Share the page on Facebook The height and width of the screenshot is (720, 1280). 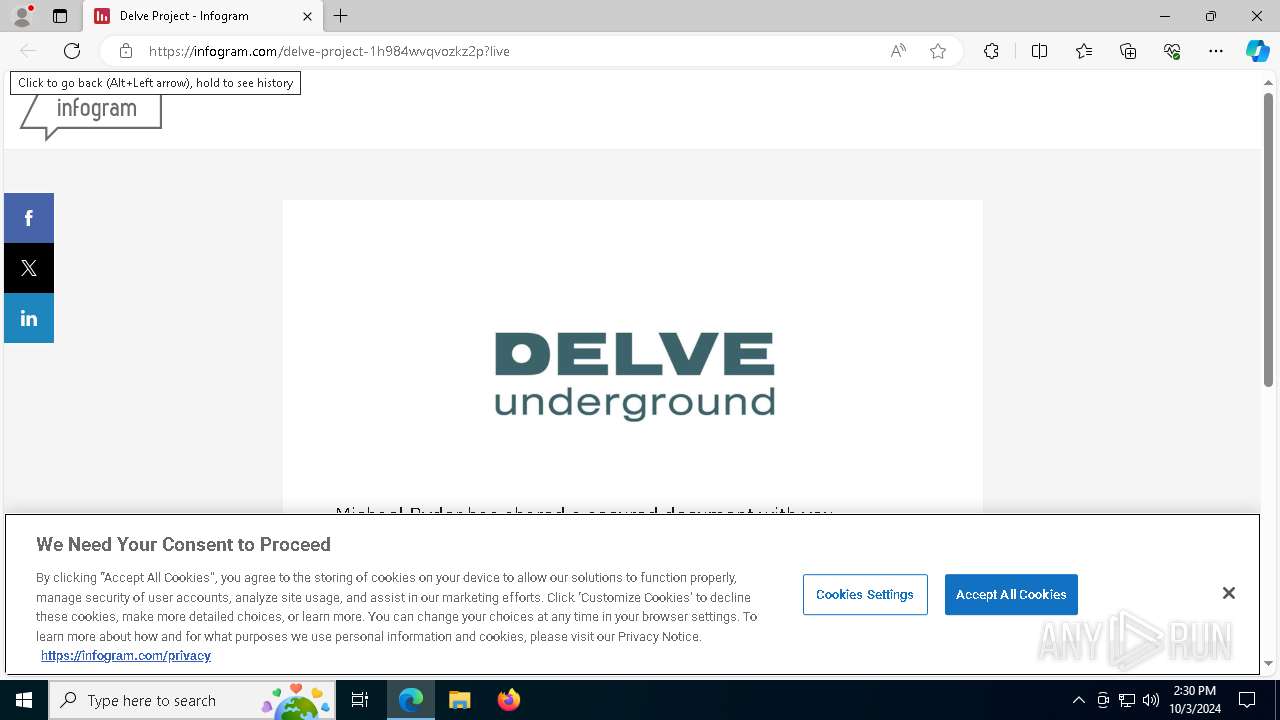click(x=29, y=218)
